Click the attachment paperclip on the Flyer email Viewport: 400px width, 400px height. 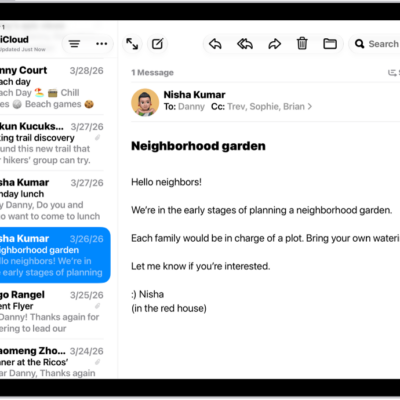tap(98, 306)
